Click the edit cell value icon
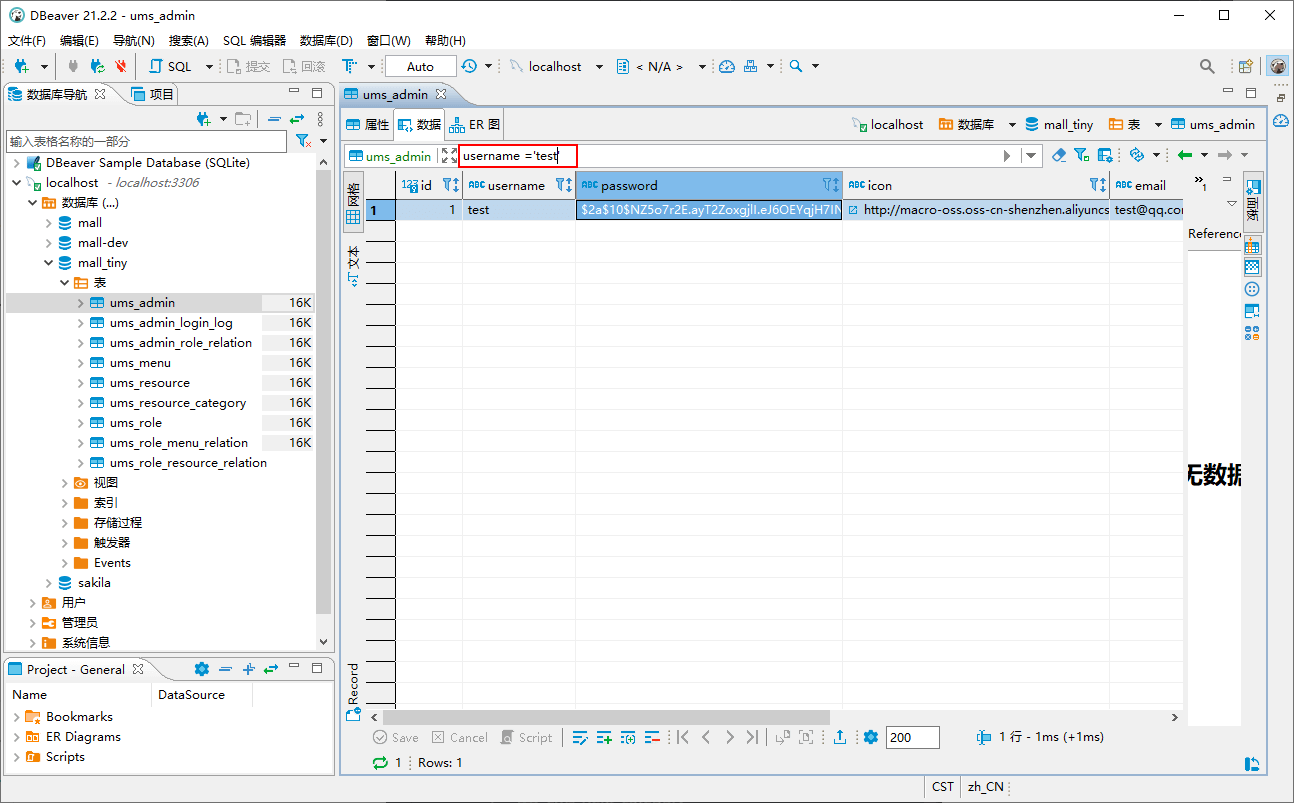1294x803 pixels. coord(579,737)
